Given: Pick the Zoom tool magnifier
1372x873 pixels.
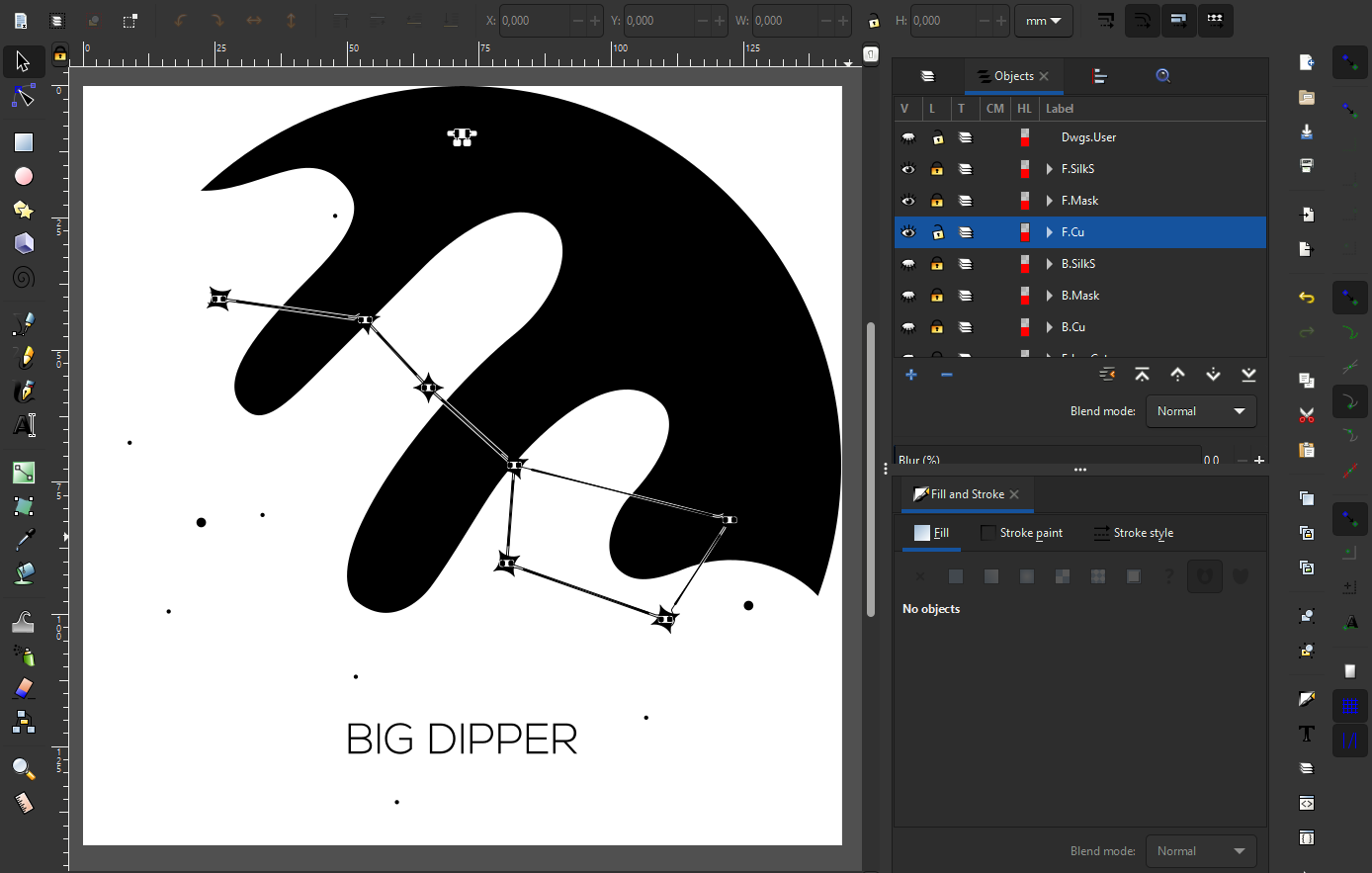Looking at the screenshot, I should coord(24,769).
